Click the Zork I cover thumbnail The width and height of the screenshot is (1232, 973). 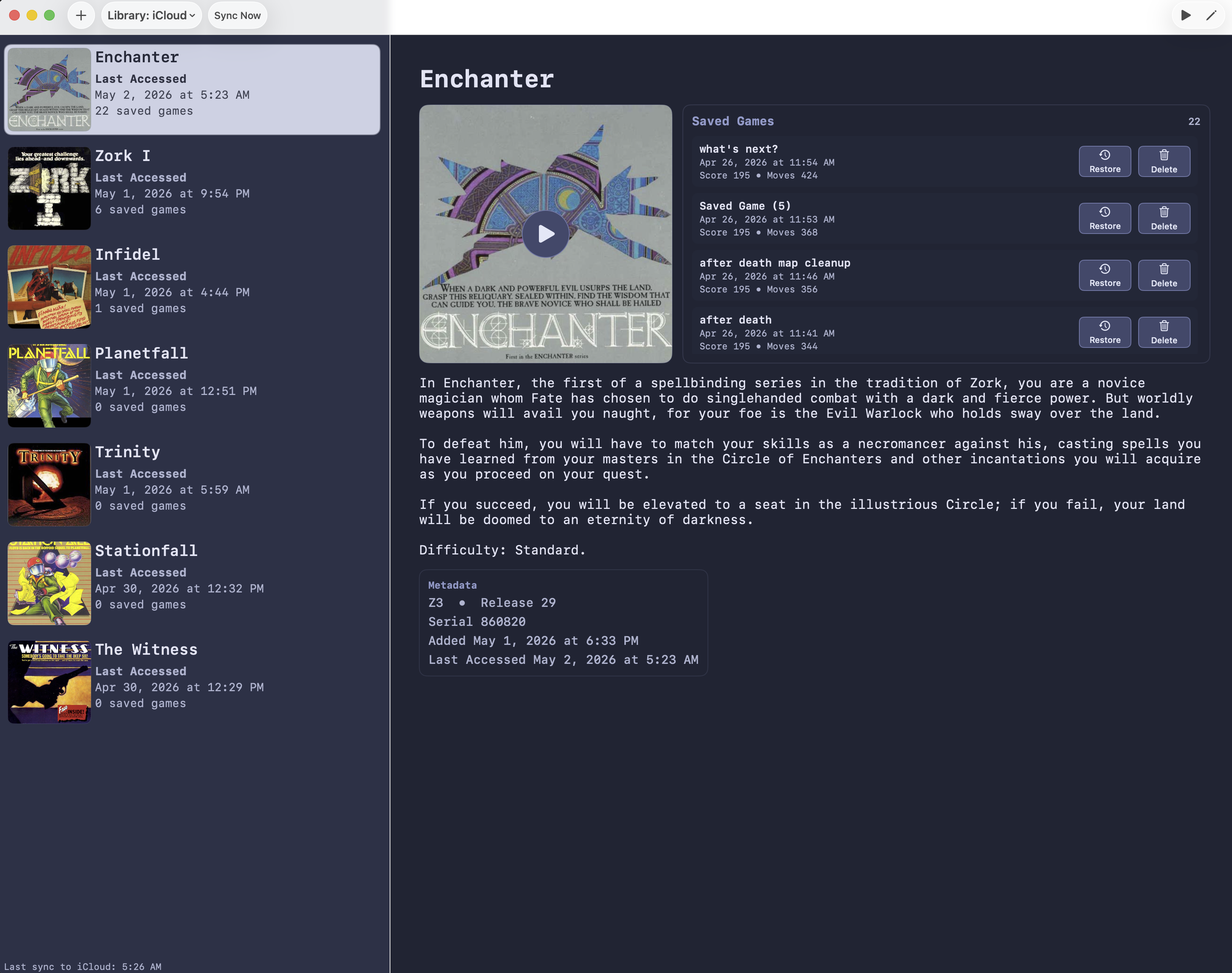pos(49,188)
